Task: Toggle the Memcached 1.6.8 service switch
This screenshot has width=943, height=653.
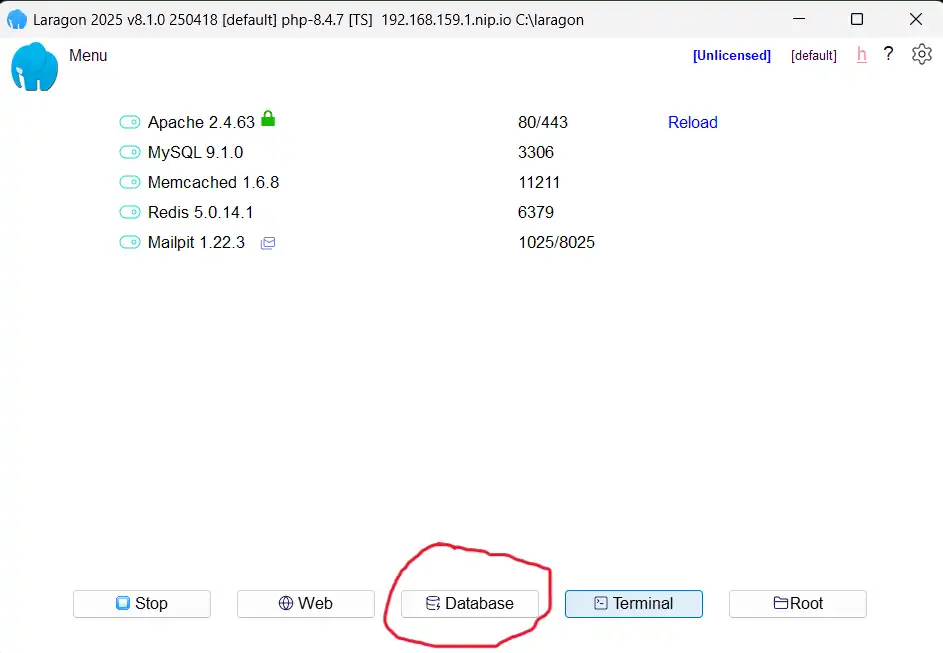Action: (130, 182)
